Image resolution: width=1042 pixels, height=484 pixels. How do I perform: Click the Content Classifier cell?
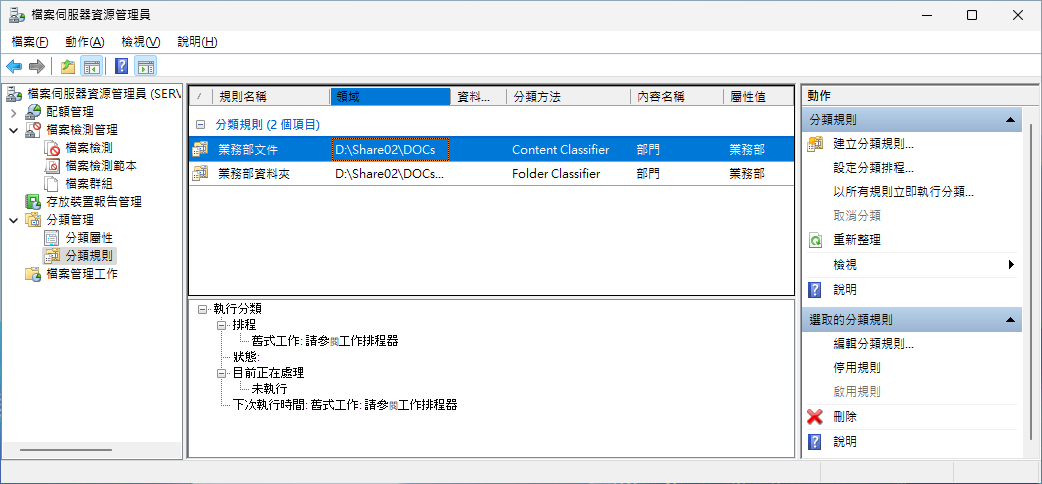tap(561, 150)
